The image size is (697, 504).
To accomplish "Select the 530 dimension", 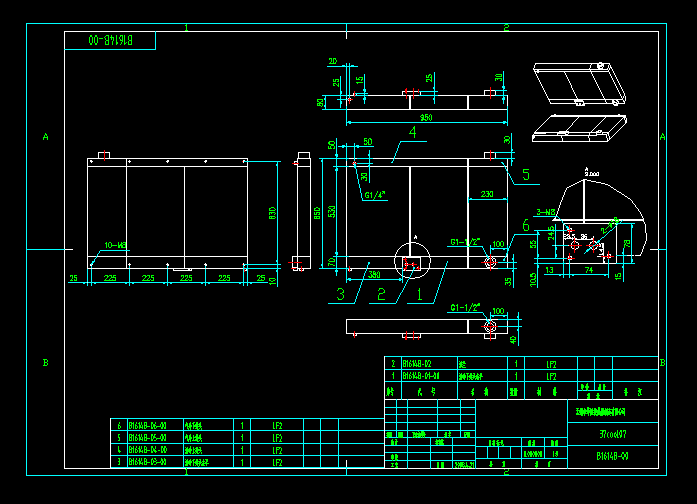I will 331,212.
